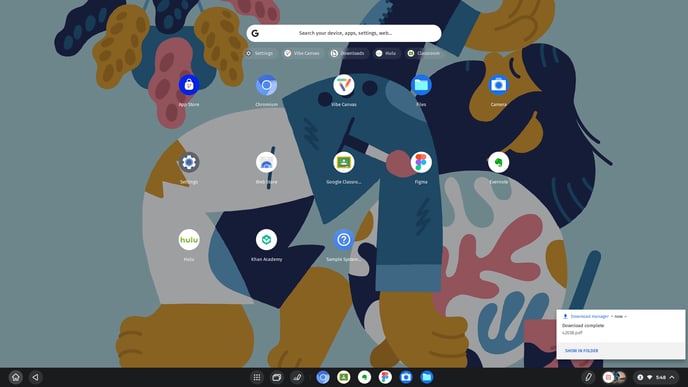The width and height of the screenshot is (688, 387).
Task: Collapse the download notification using its chevron
Action: 626,316
